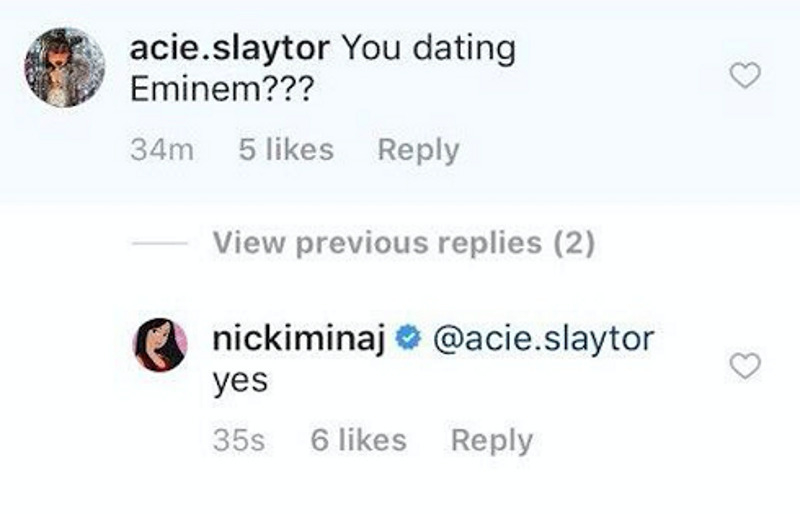
Task: Reply to acie.slaytor's comment
Action: point(418,150)
